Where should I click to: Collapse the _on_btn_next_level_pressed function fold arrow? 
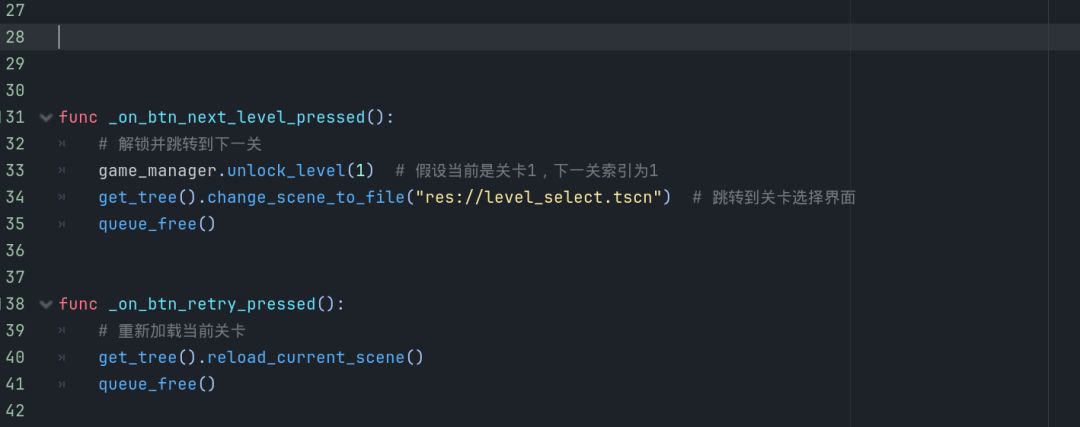(46, 118)
